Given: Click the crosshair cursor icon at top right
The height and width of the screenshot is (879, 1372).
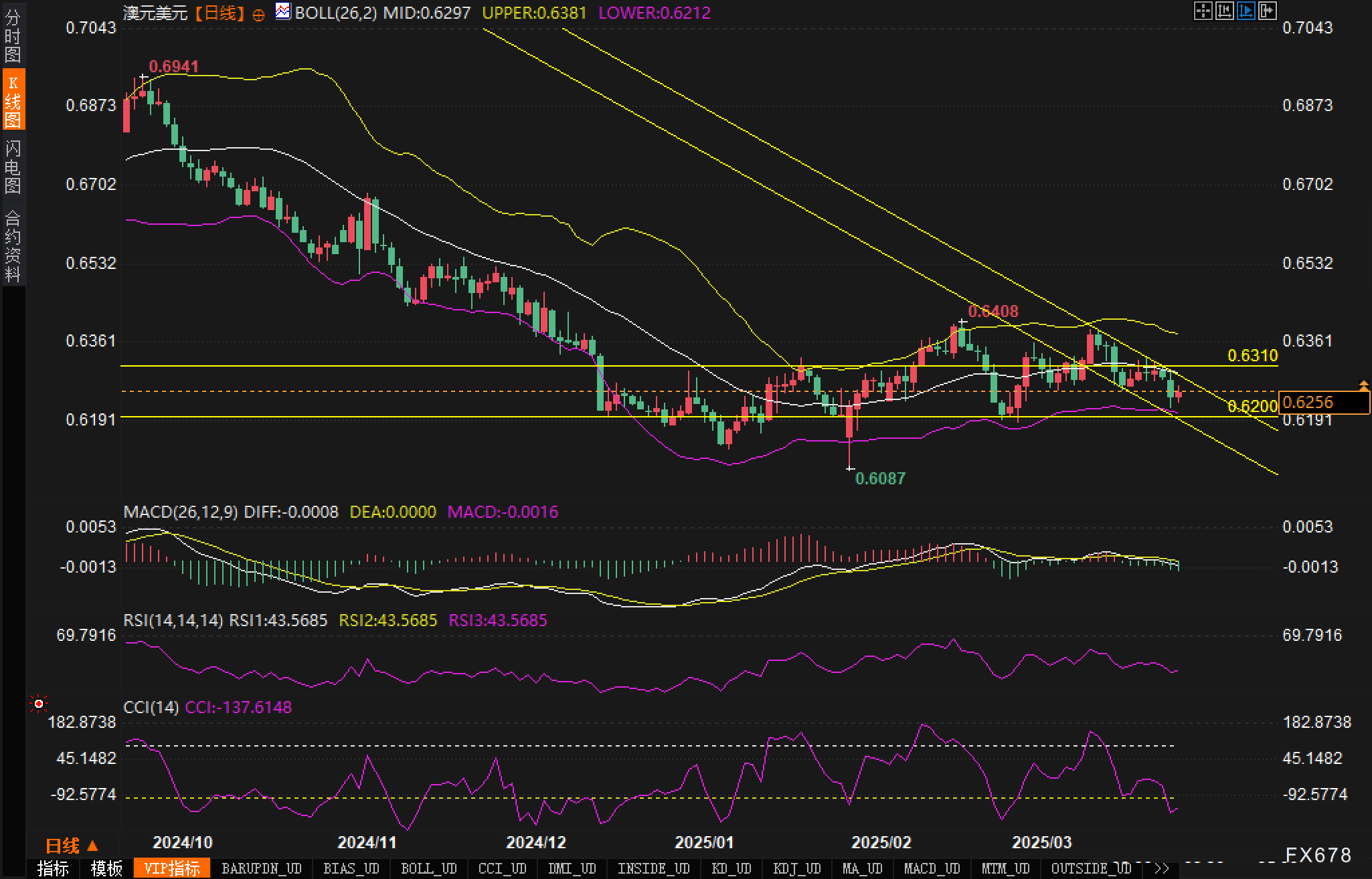Looking at the screenshot, I should click(1203, 11).
